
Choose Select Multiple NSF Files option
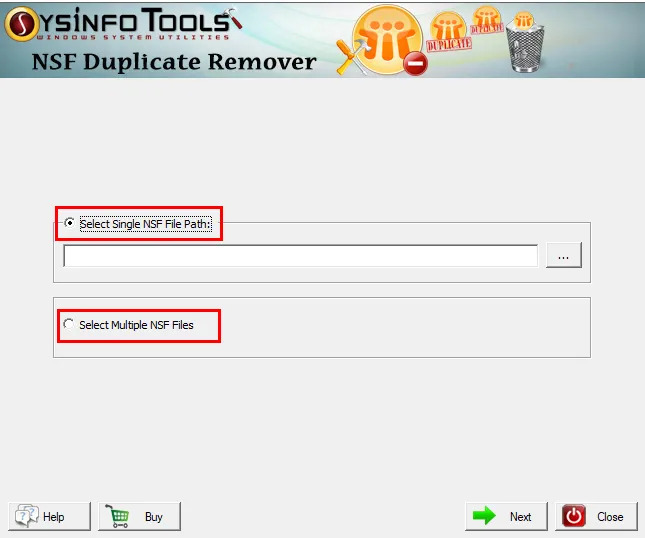point(69,324)
